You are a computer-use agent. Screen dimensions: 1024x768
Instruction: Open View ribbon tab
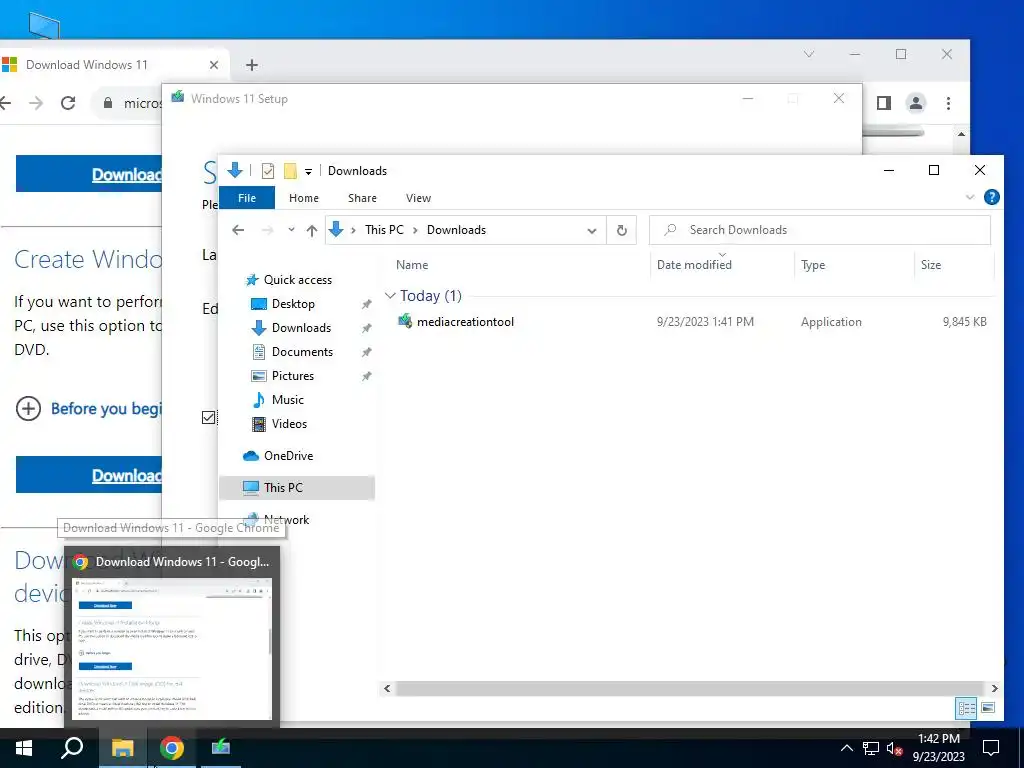(418, 198)
